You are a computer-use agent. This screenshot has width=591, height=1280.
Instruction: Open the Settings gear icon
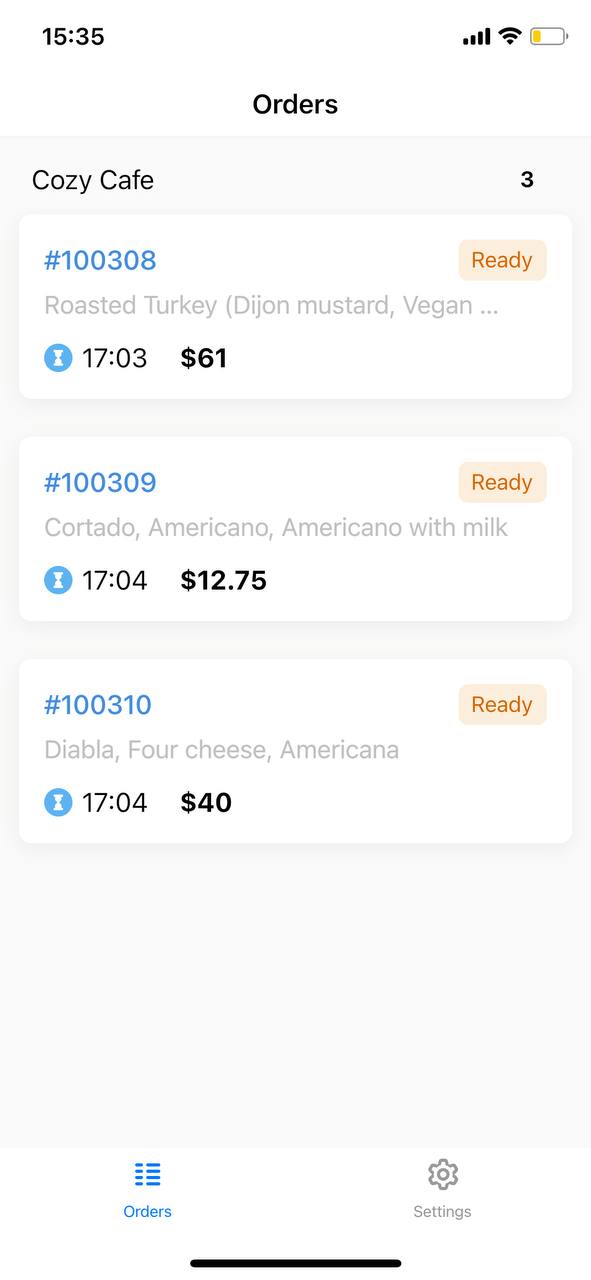(x=442, y=1174)
